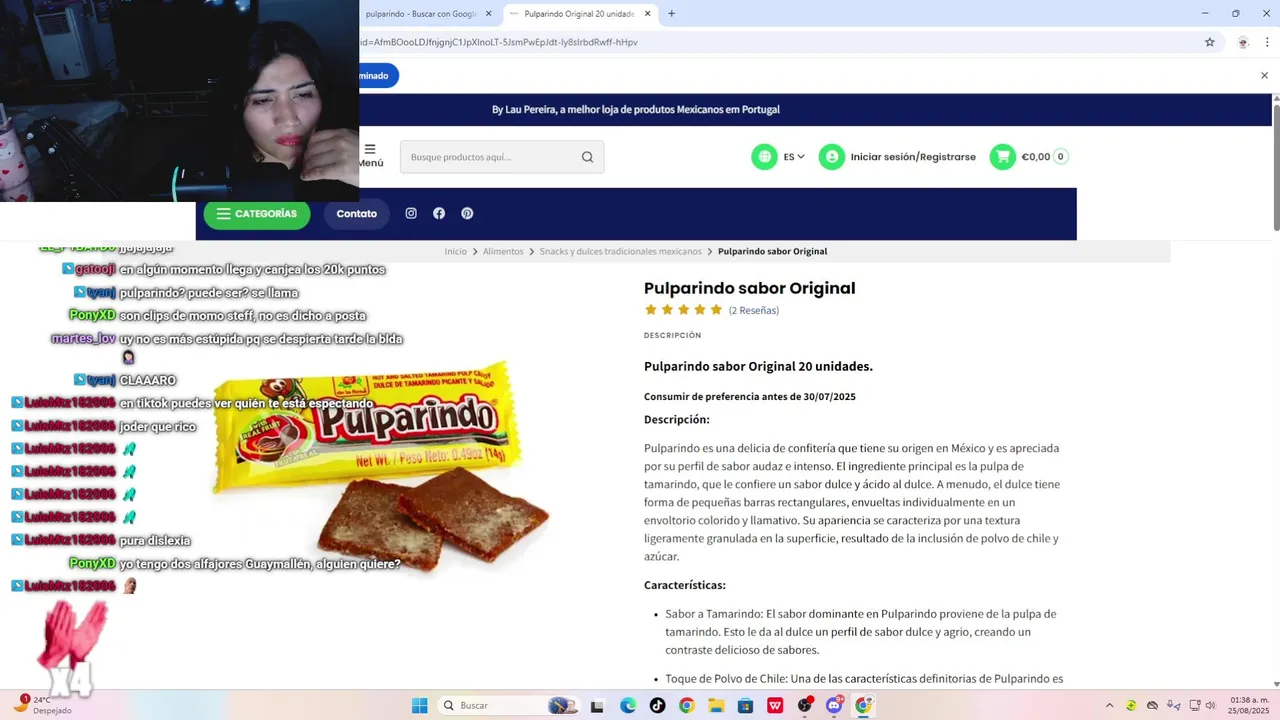
Task: Open the Chrome profile avatar
Action: pyautogui.click(x=1243, y=42)
